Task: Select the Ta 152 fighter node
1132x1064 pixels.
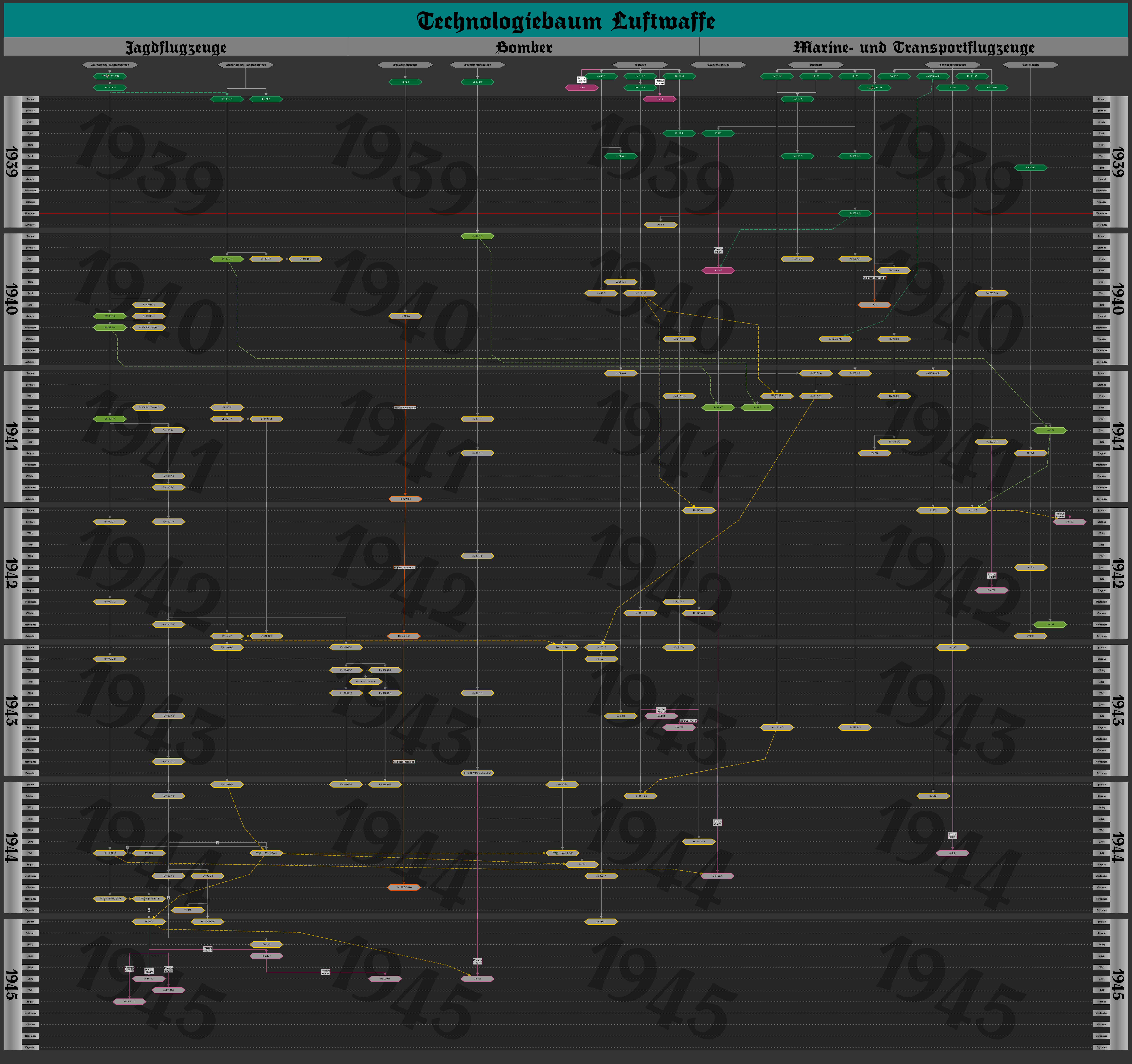Action: tap(188, 910)
